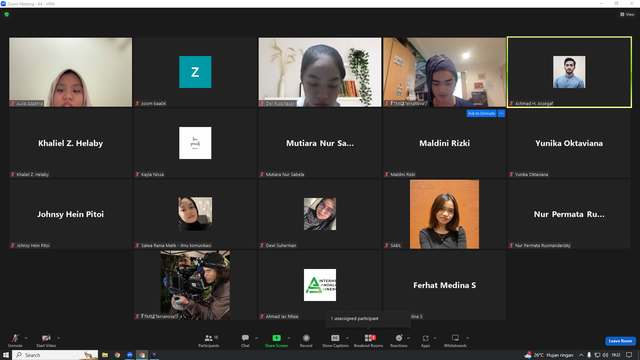640x360 pixels.
Task: Open the Windows Start menu
Action: point(6,355)
